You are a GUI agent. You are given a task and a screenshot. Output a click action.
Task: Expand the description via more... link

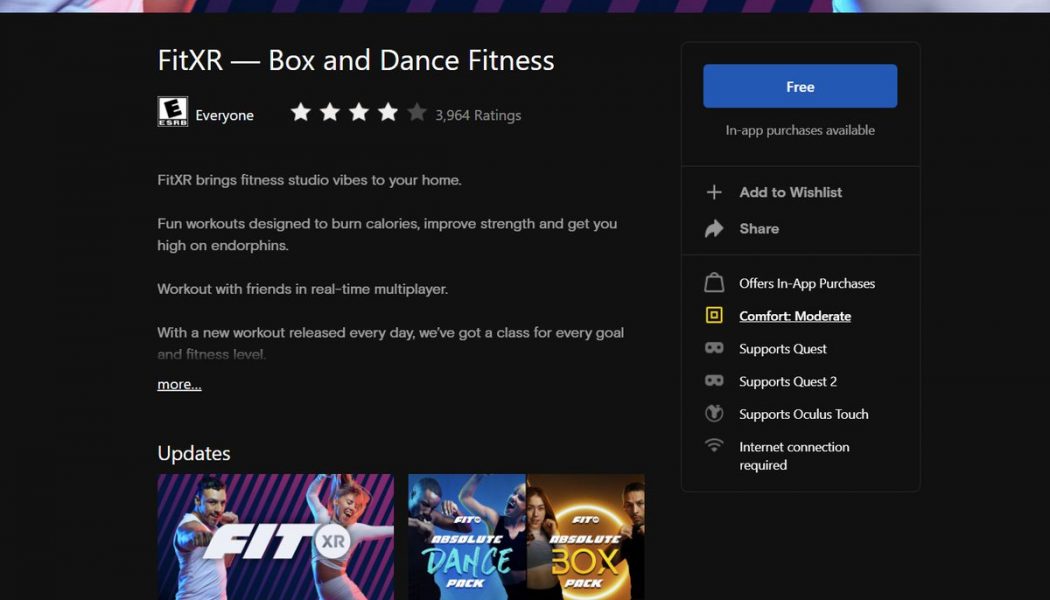tap(178, 383)
